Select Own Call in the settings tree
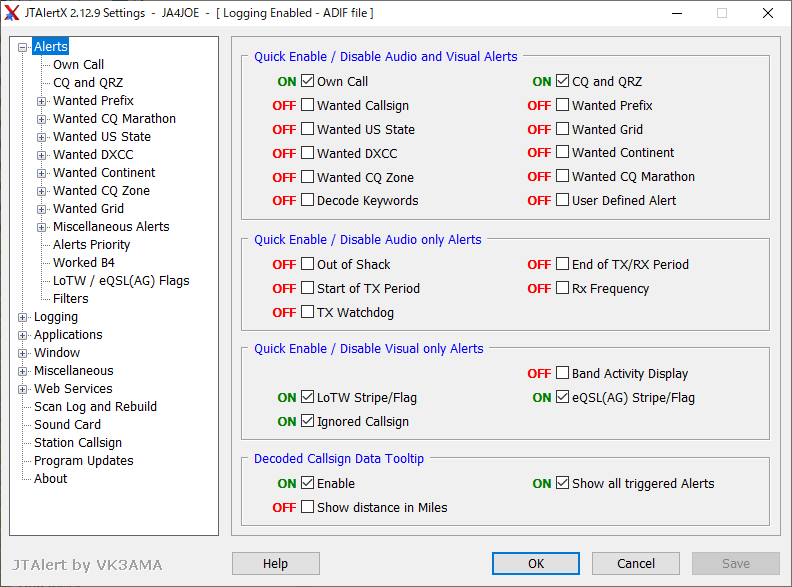 (78, 65)
